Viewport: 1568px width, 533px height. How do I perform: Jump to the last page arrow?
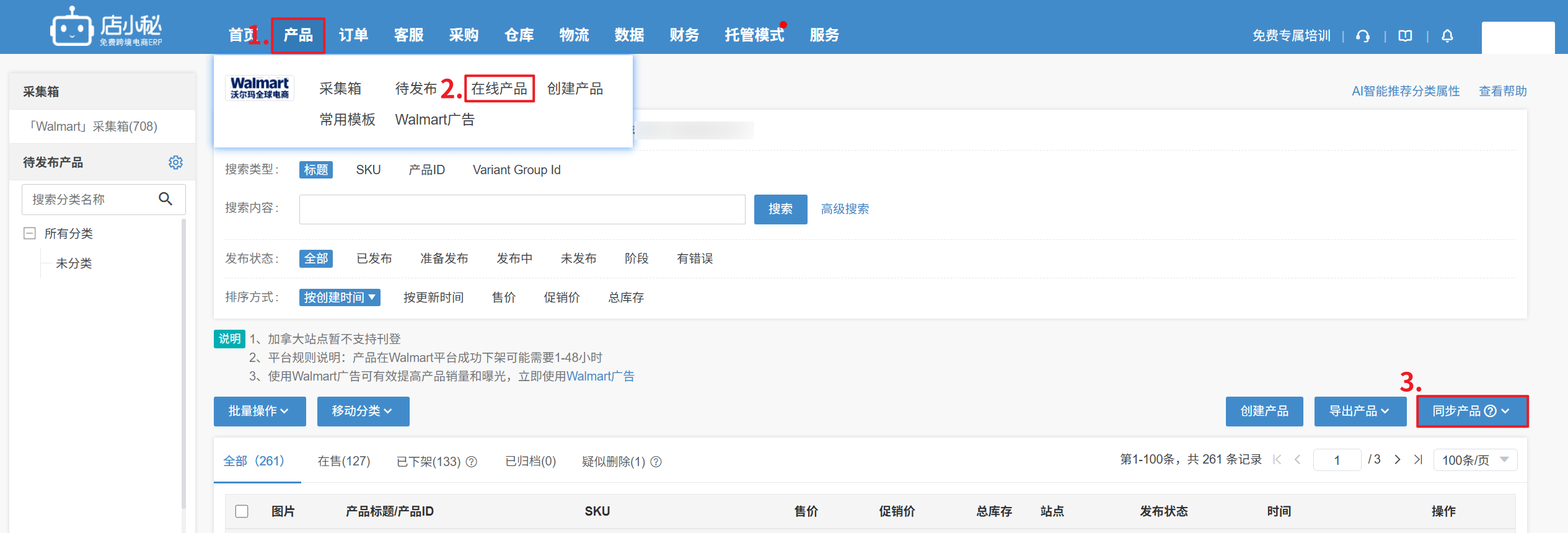pos(1418,460)
